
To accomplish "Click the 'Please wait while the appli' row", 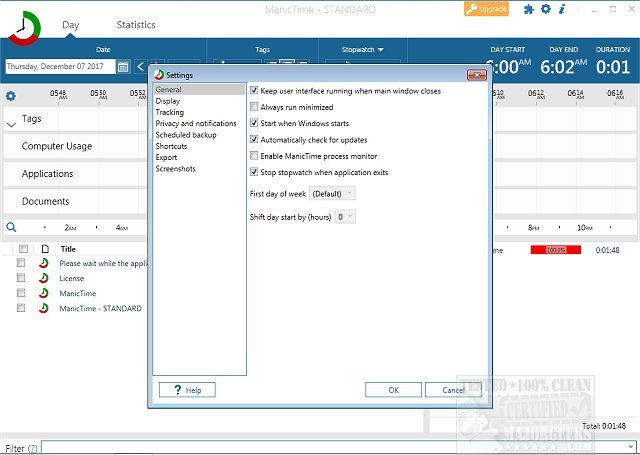I will 103,263.
